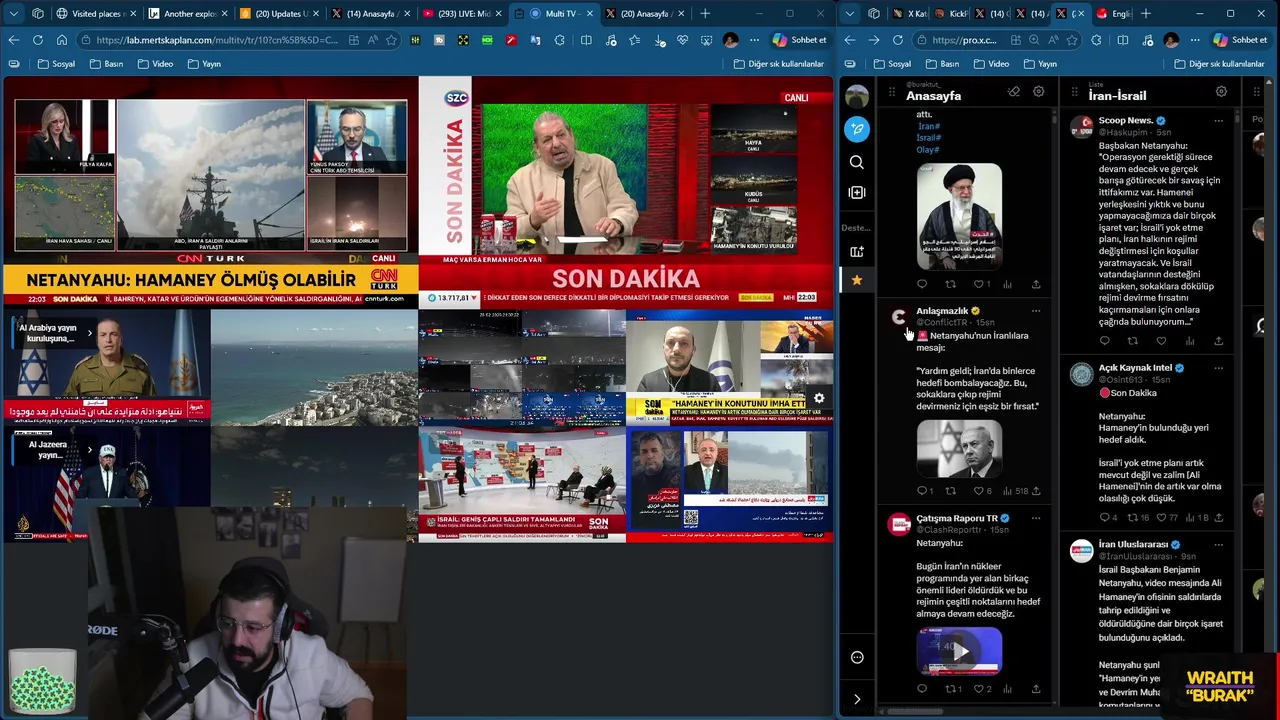Open the settings gear on Multi TV grid

point(819,398)
